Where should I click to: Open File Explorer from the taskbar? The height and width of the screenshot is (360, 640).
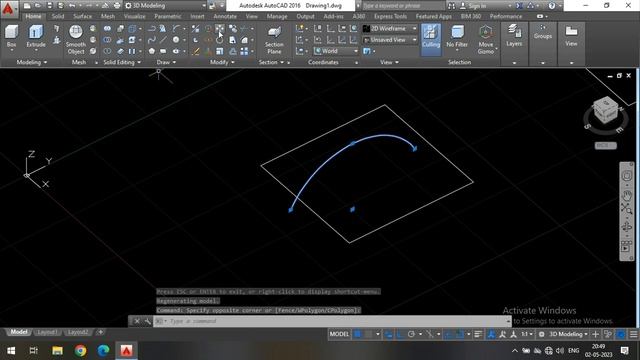pyautogui.click(x=57, y=350)
